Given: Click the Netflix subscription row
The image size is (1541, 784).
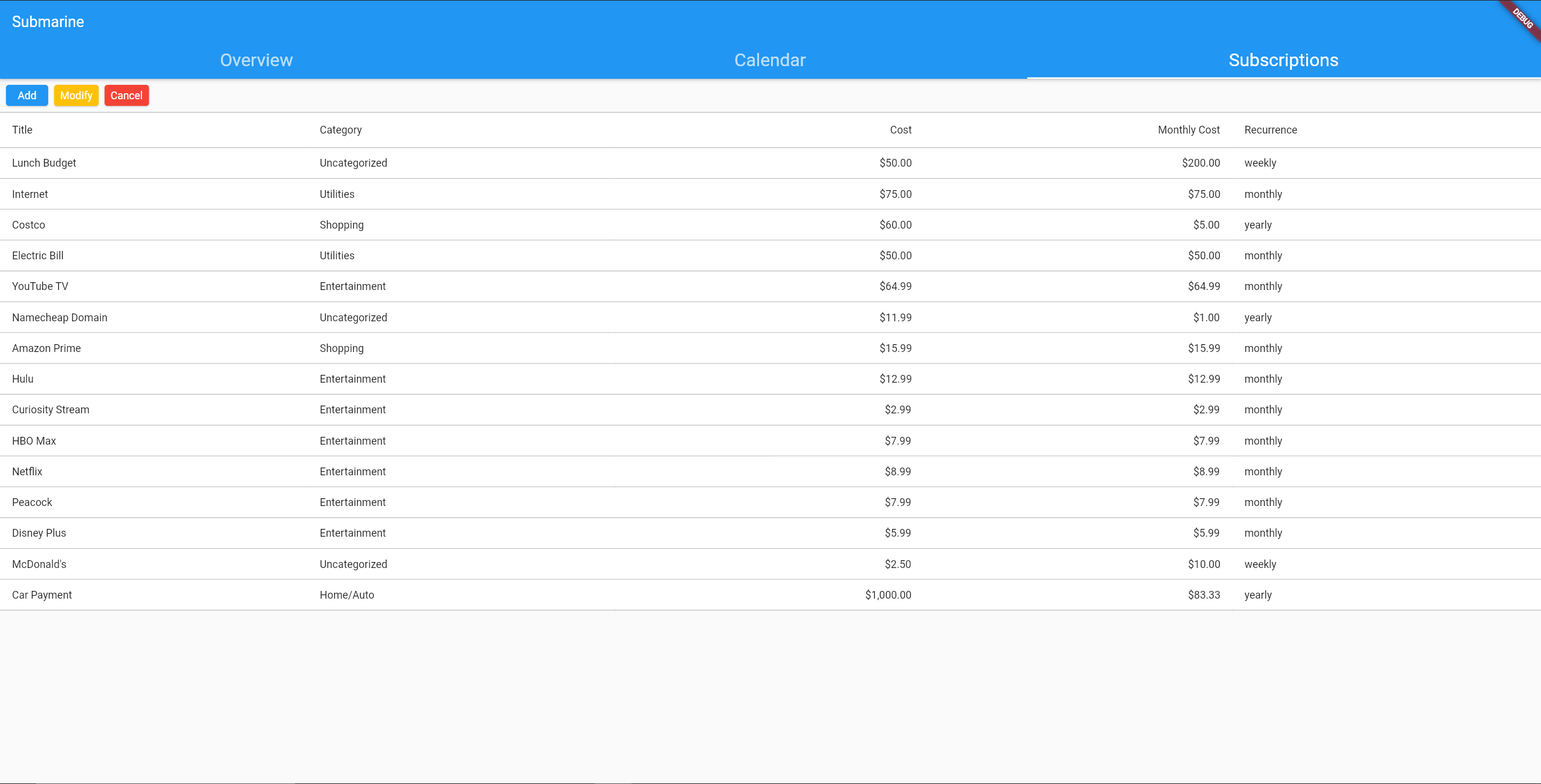Looking at the screenshot, I should (x=27, y=472).
